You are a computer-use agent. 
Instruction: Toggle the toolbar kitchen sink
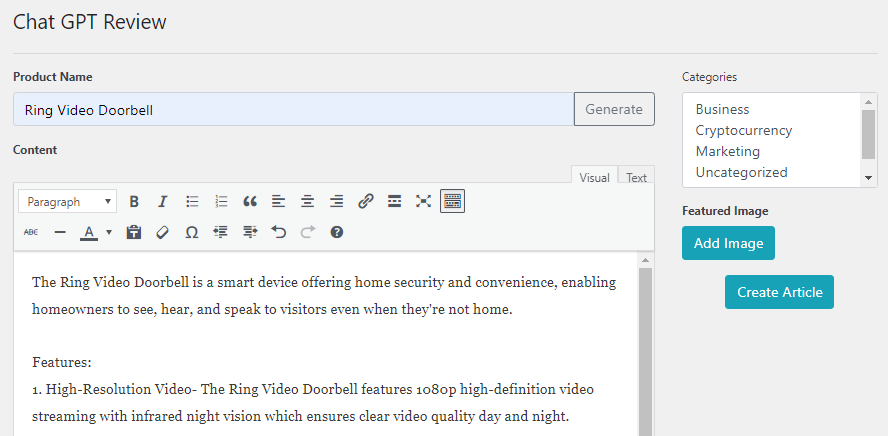(x=452, y=201)
